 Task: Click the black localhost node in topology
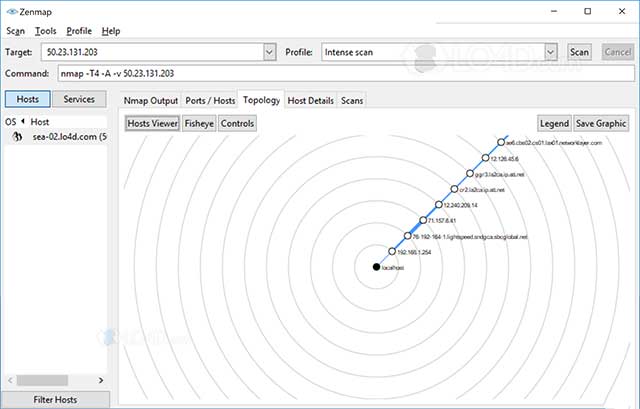point(376,267)
